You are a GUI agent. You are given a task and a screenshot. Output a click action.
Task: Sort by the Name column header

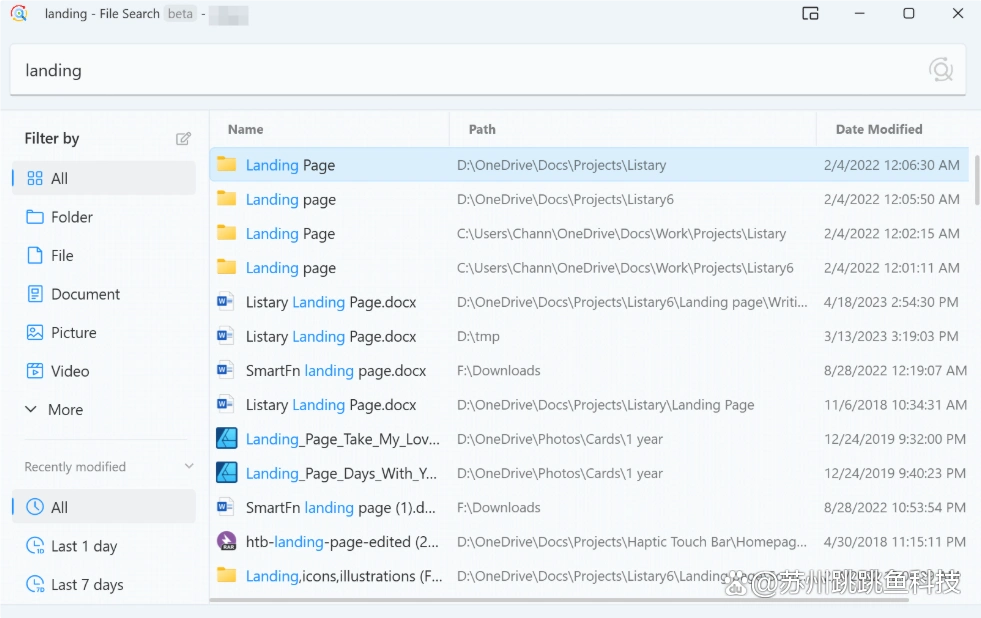click(245, 129)
